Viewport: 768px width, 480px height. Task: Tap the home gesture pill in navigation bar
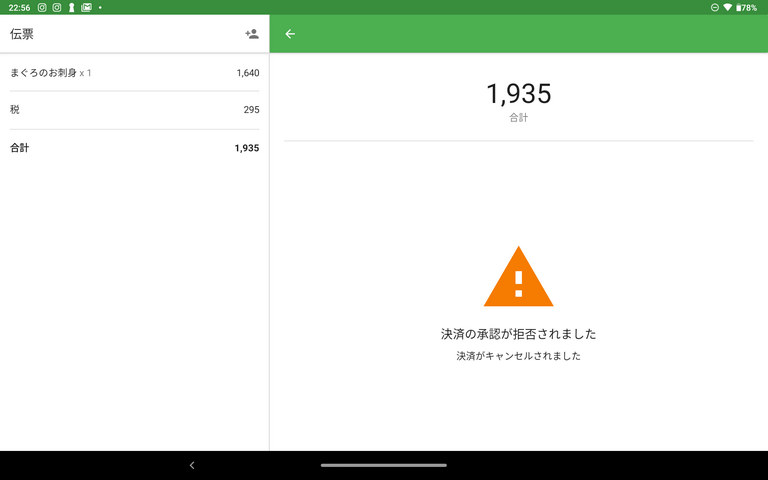point(384,465)
